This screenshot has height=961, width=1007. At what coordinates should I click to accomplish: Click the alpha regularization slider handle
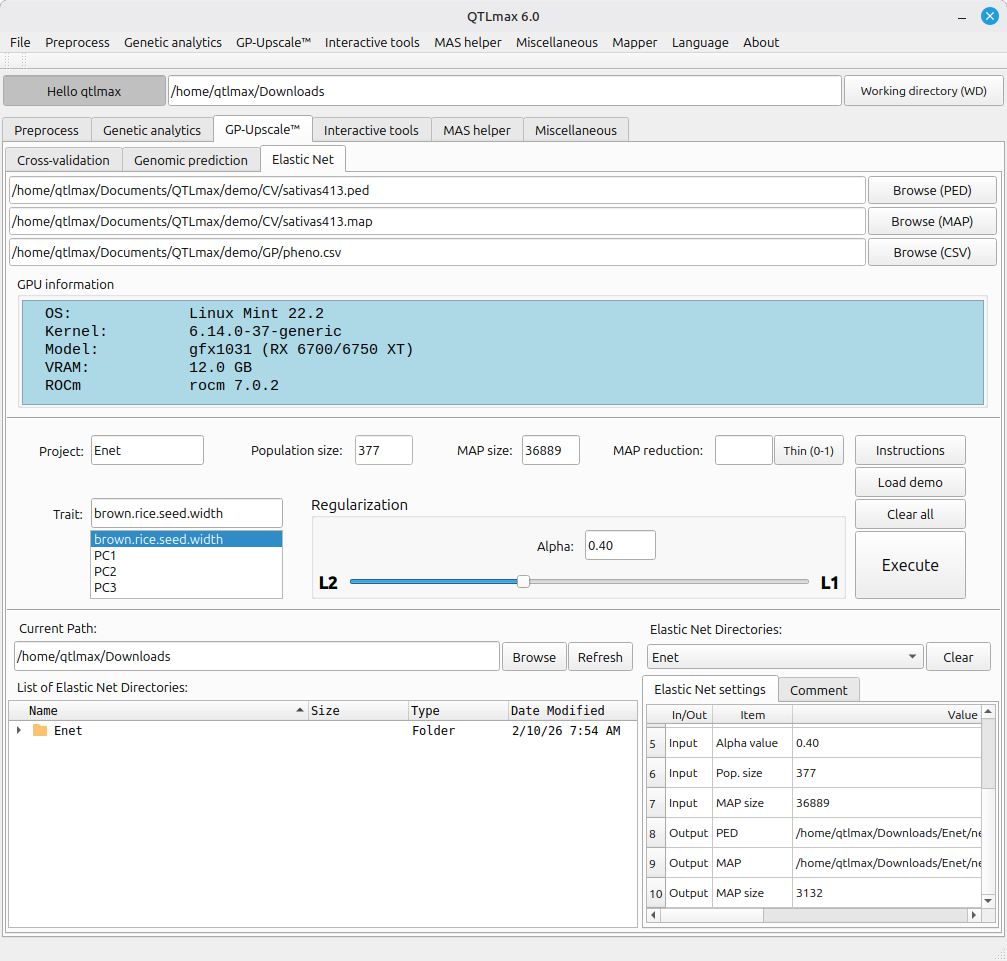(523, 582)
